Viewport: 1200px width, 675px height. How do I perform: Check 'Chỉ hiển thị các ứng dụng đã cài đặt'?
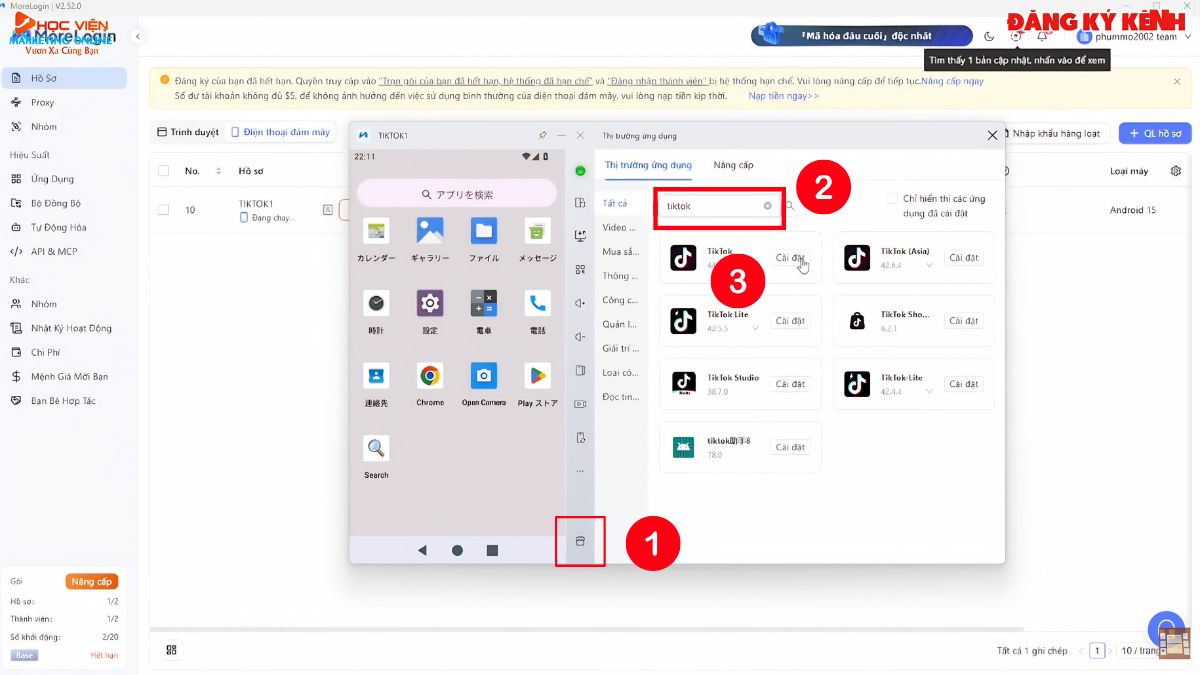893,199
